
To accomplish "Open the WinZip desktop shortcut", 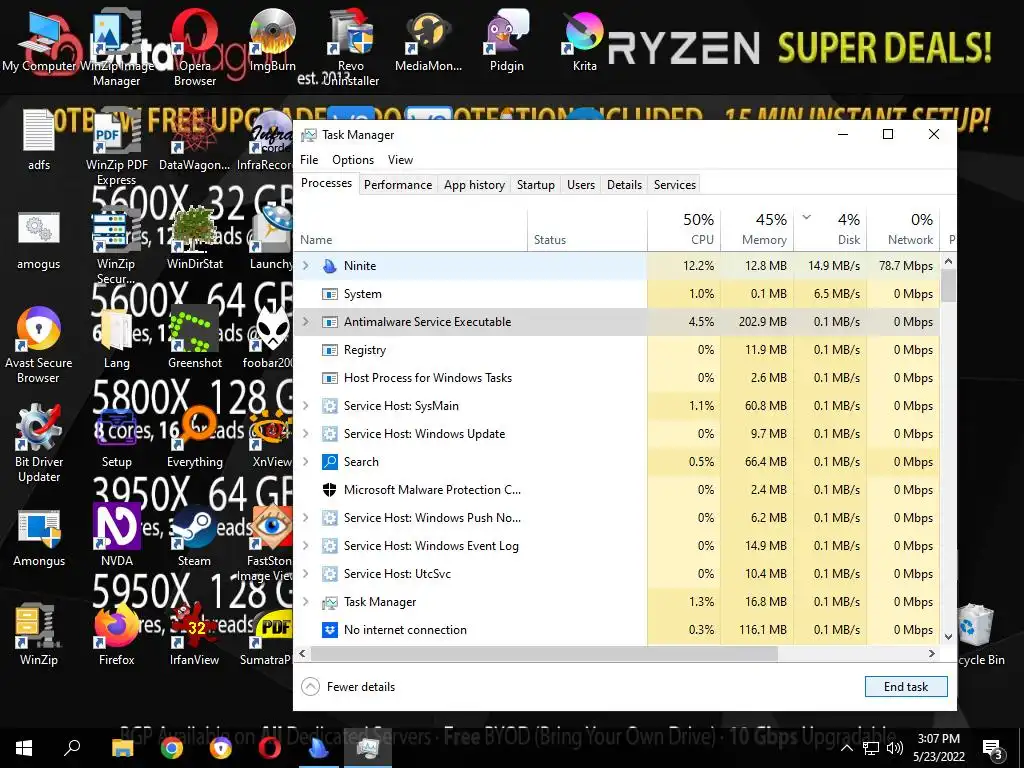I will [x=39, y=635].
